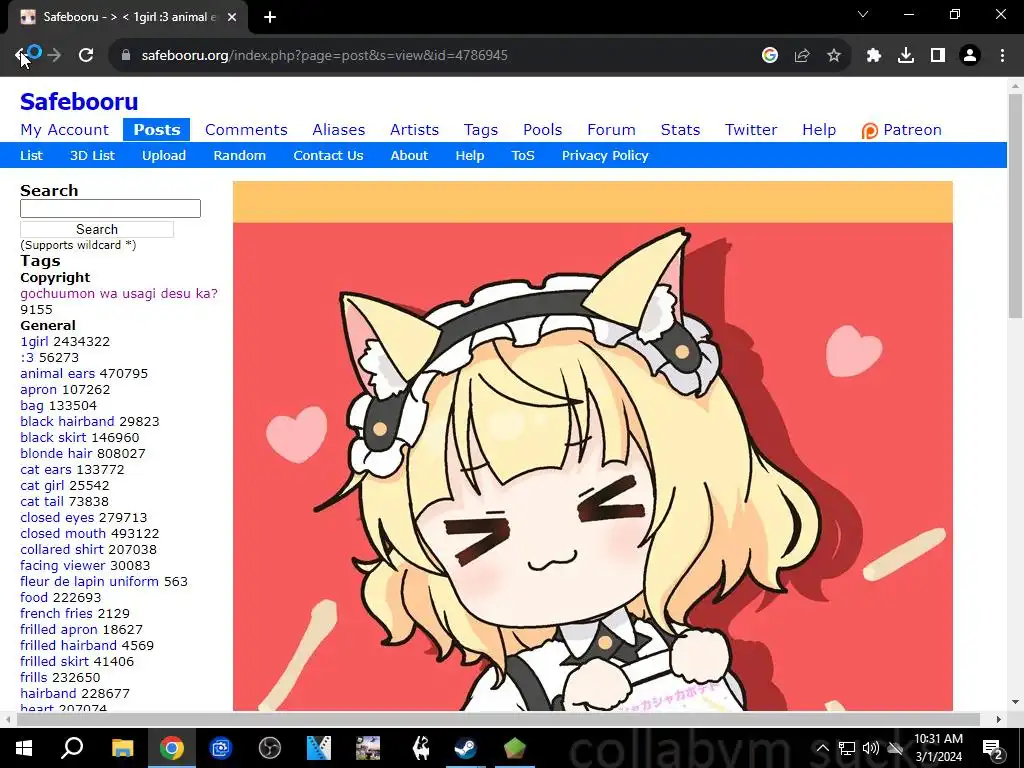The width and height of the screenshot is (1024, 768).
Task: Bookmark this page with the star icon
Action: coord(834,56)
